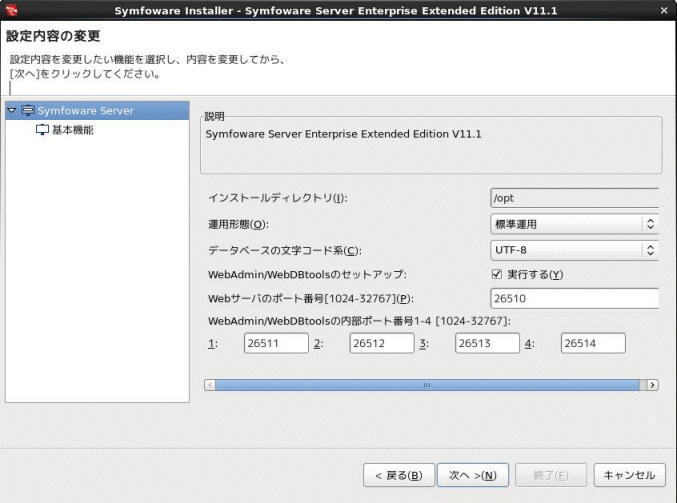Image resolution: width=677 pixels, height=503 pixels.
Task: Click internal port 4 field 26514
Action: pyautogui.click(x=593, y=343)
